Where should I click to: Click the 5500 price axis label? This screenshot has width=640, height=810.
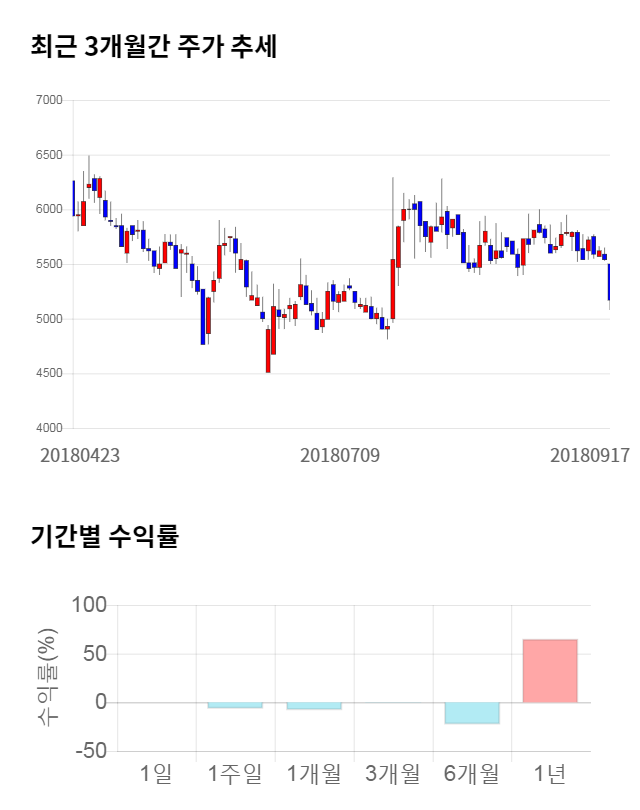[48, 264]
